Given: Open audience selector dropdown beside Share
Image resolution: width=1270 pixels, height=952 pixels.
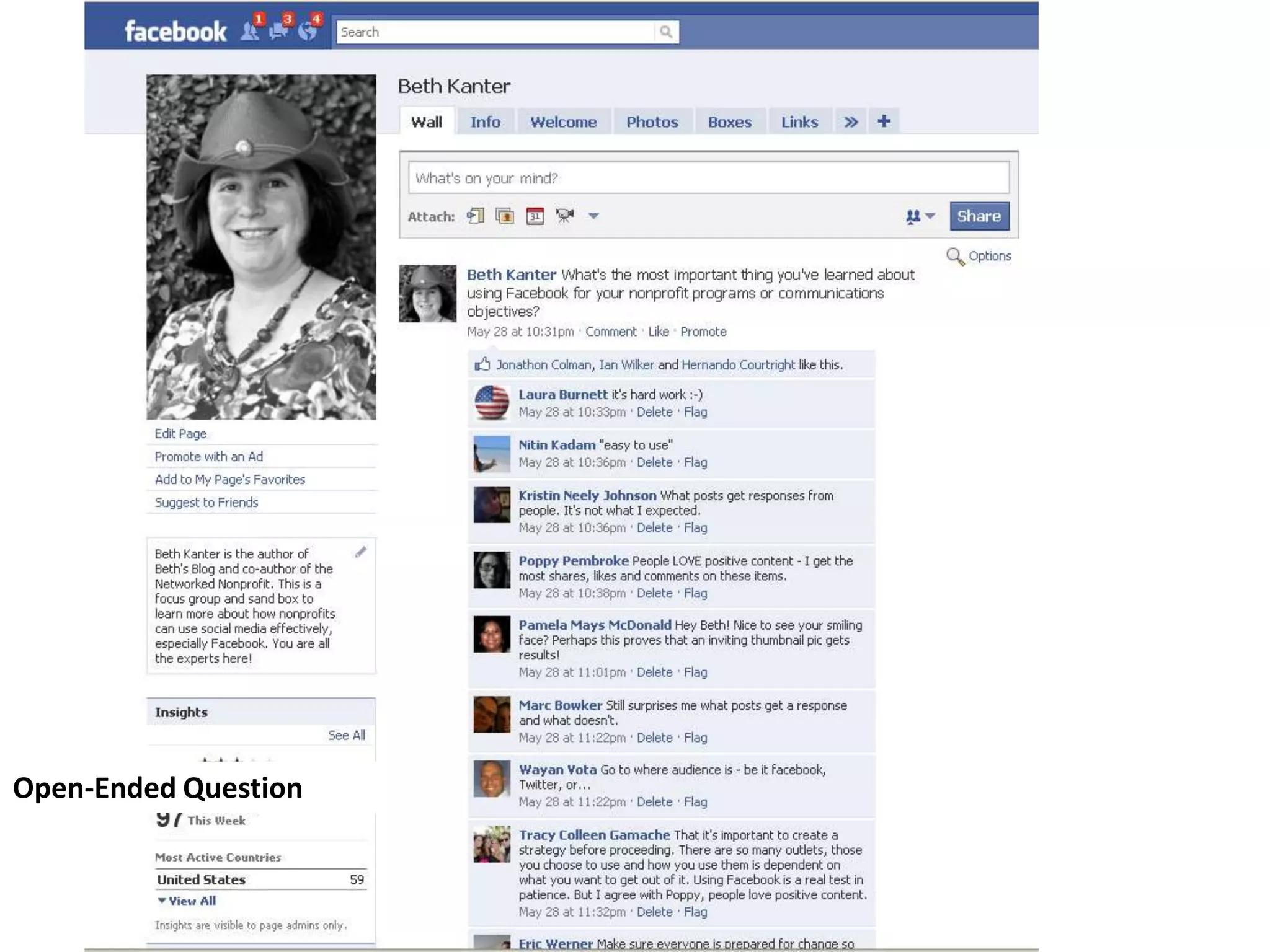Looking at the screenshot, I should [x=920, y=216].
